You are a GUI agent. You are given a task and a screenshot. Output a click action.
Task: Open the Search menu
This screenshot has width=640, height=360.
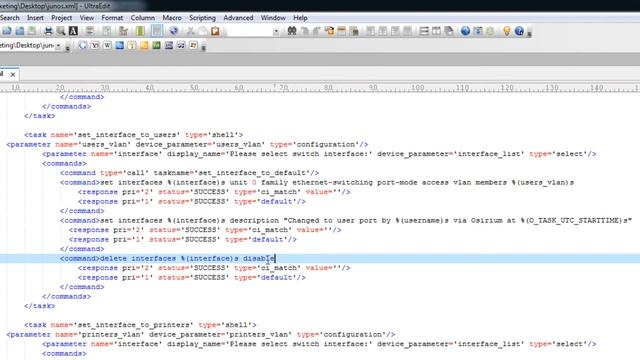[9, 18]
